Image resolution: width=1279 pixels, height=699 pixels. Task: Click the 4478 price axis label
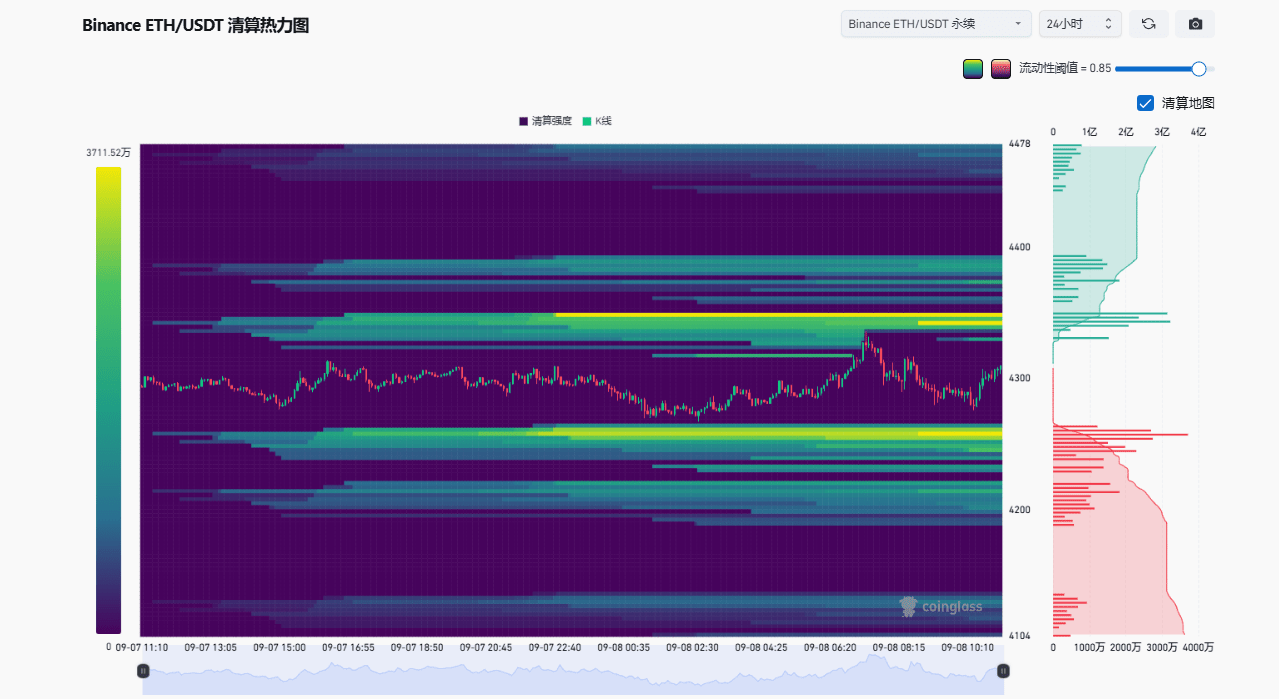[x=1020, y=144]
